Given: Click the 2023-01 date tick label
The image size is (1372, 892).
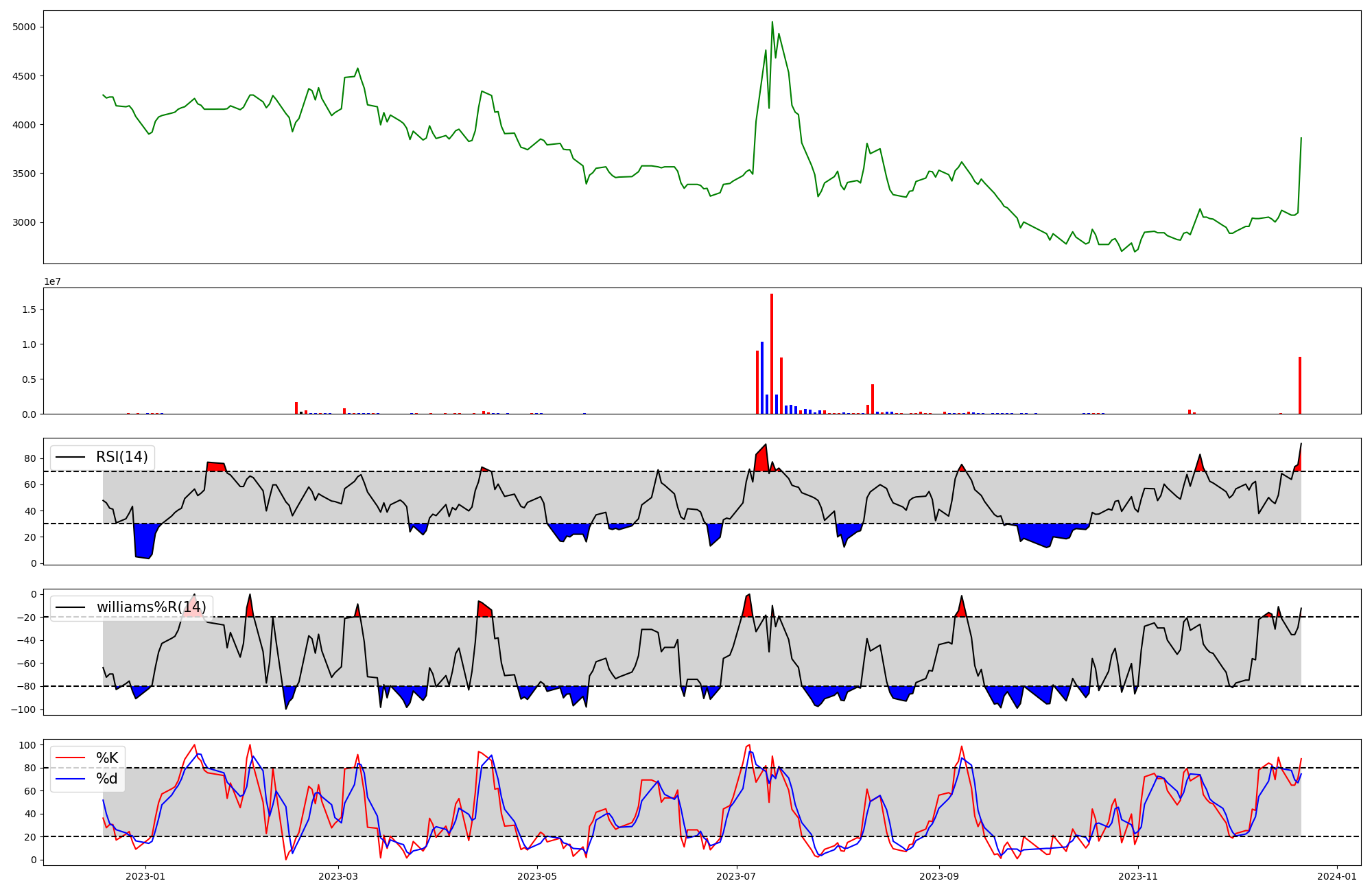Looking at the screenshot, I should pos(146,876).
